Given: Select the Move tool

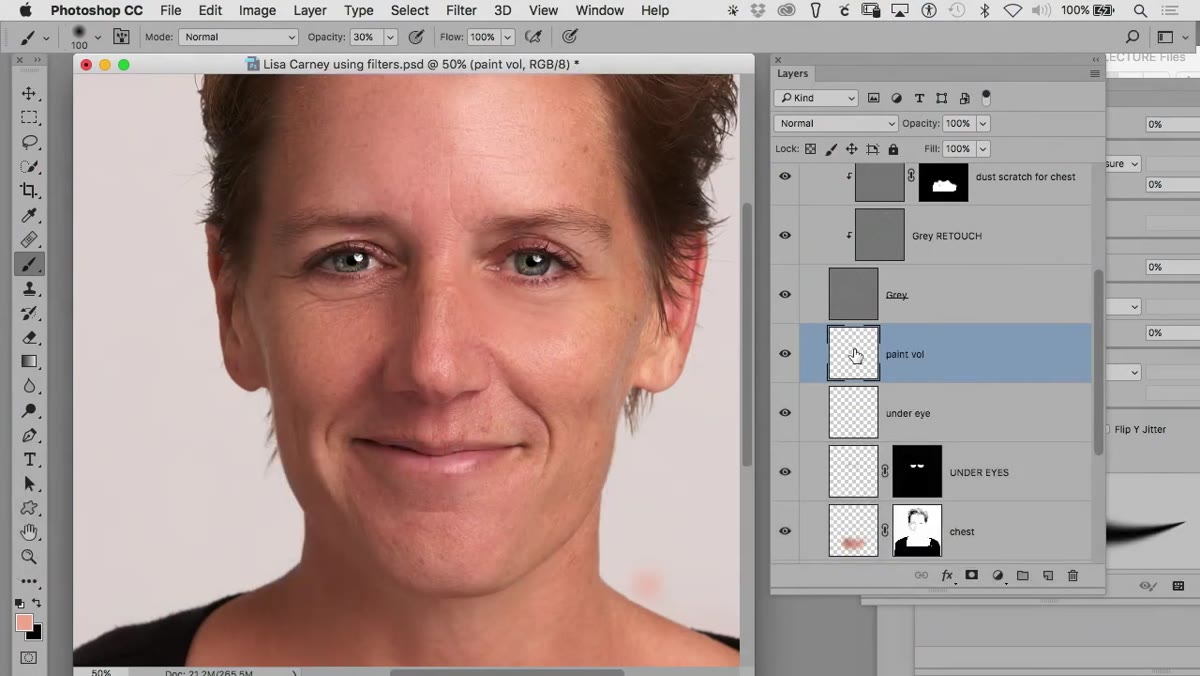Looking at the screenshot, I should (x=29, y=94).
